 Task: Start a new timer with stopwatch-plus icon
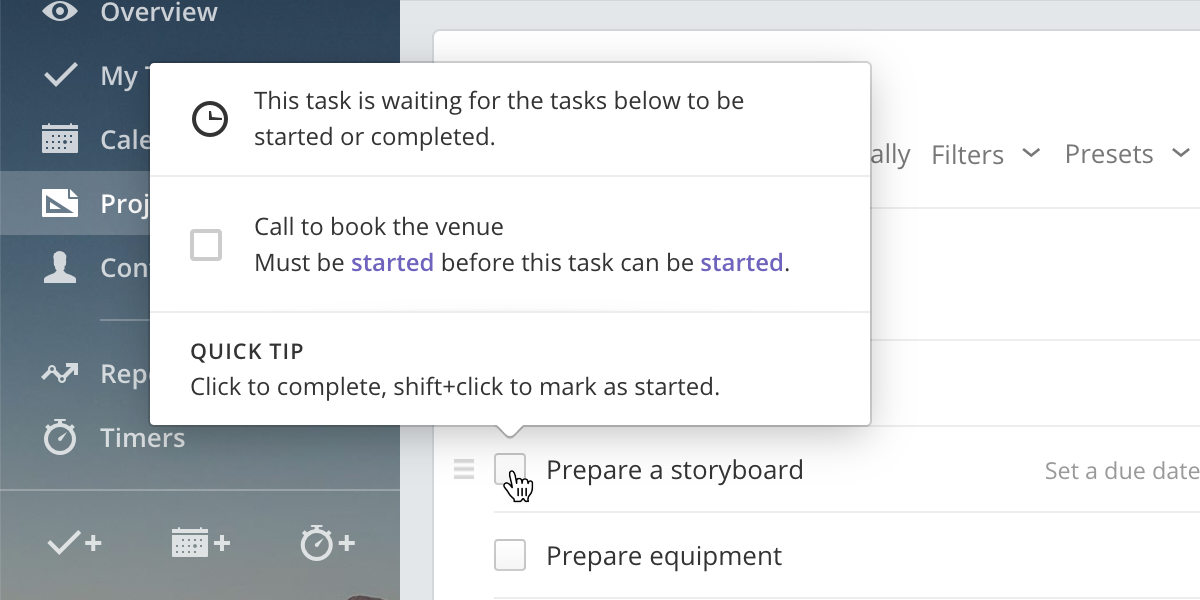(327, 542)
